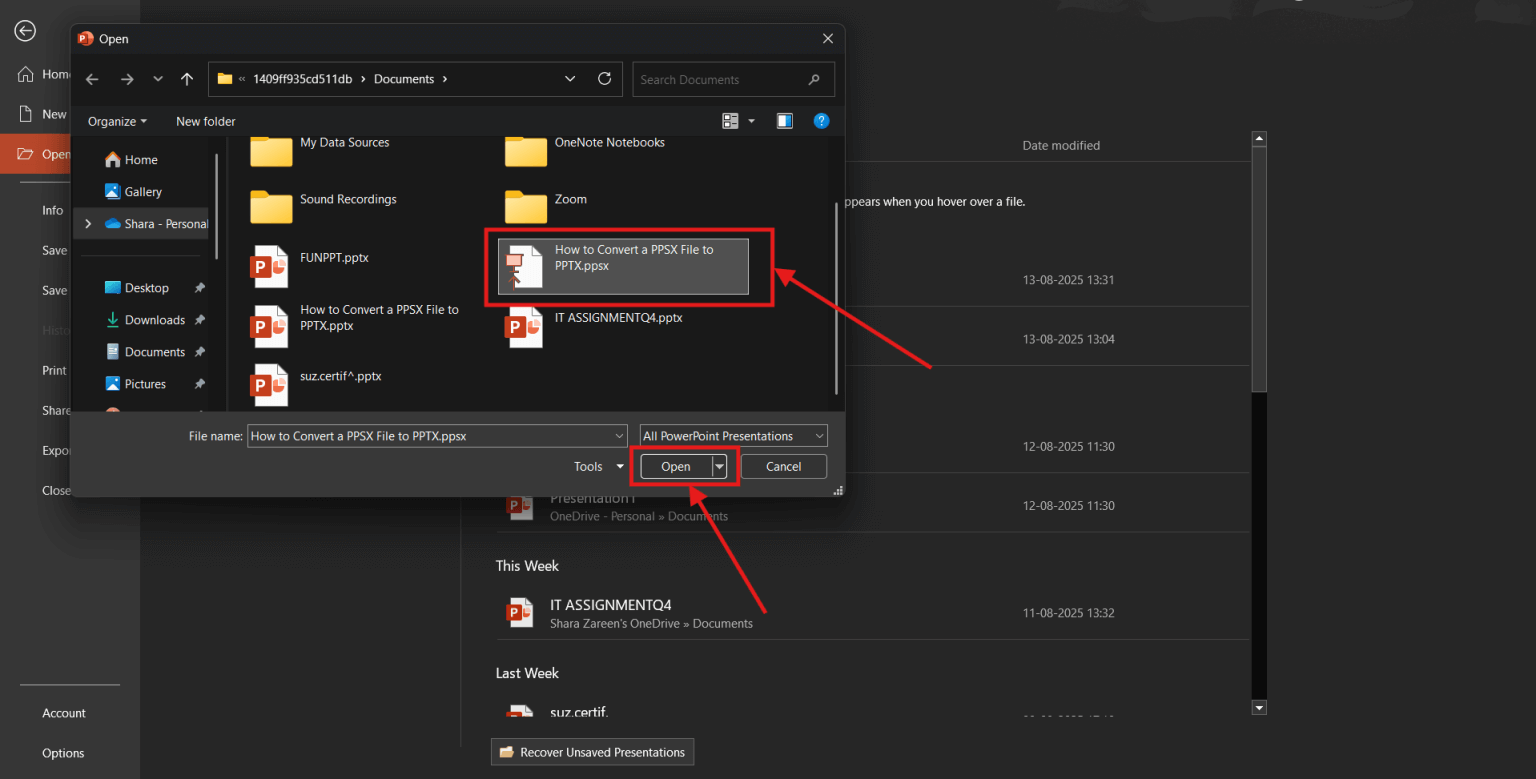Refresh the Documents folder listing
The width and height of the screenshot is (1536, 779).
pyautogui.click(x=604, y=79)
